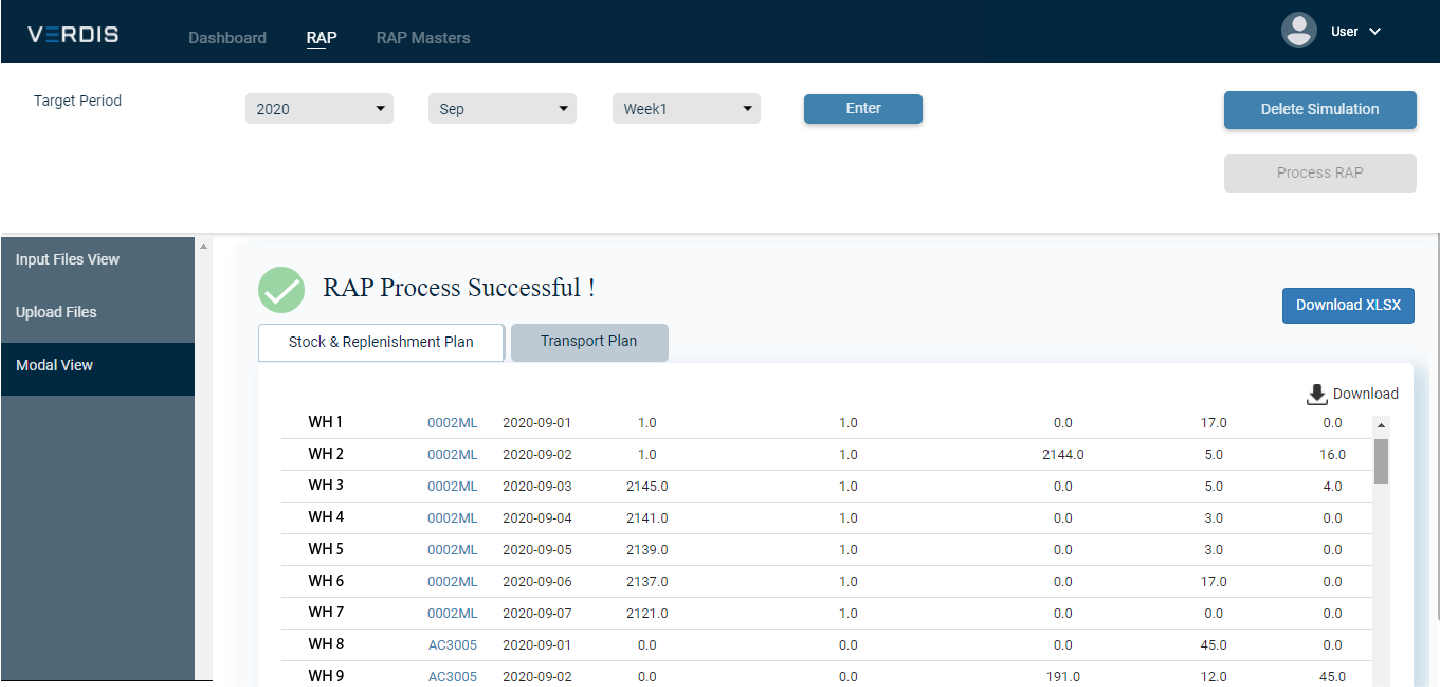
Task: Open the AC3005 link in row WH 8
Action: pos(452,645)
